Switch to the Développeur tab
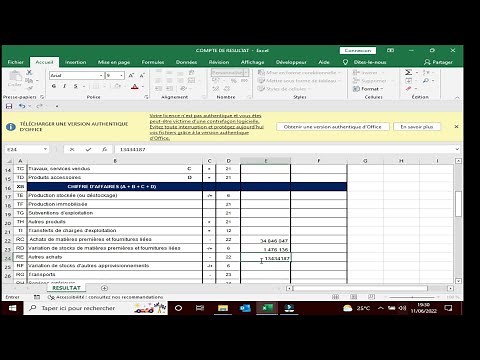Viewport: 480px width, 360px height. pos(291,62)
